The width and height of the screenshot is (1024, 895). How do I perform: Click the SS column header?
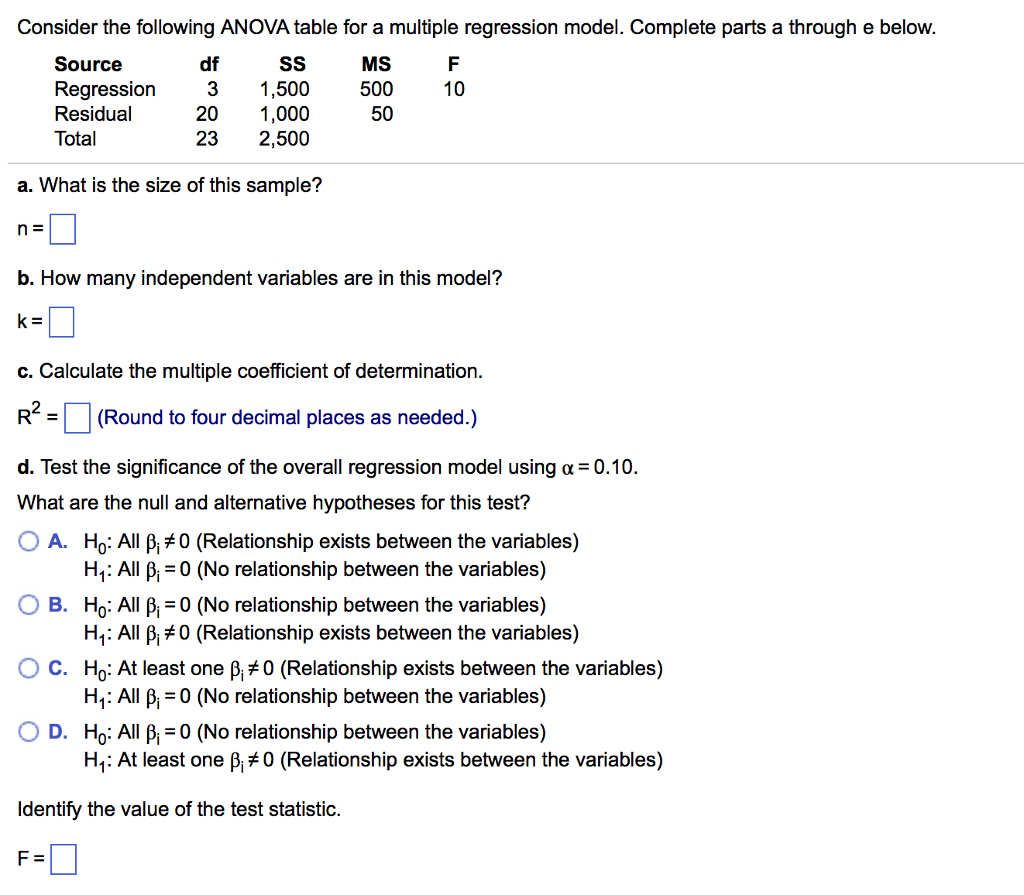point(291,63)
